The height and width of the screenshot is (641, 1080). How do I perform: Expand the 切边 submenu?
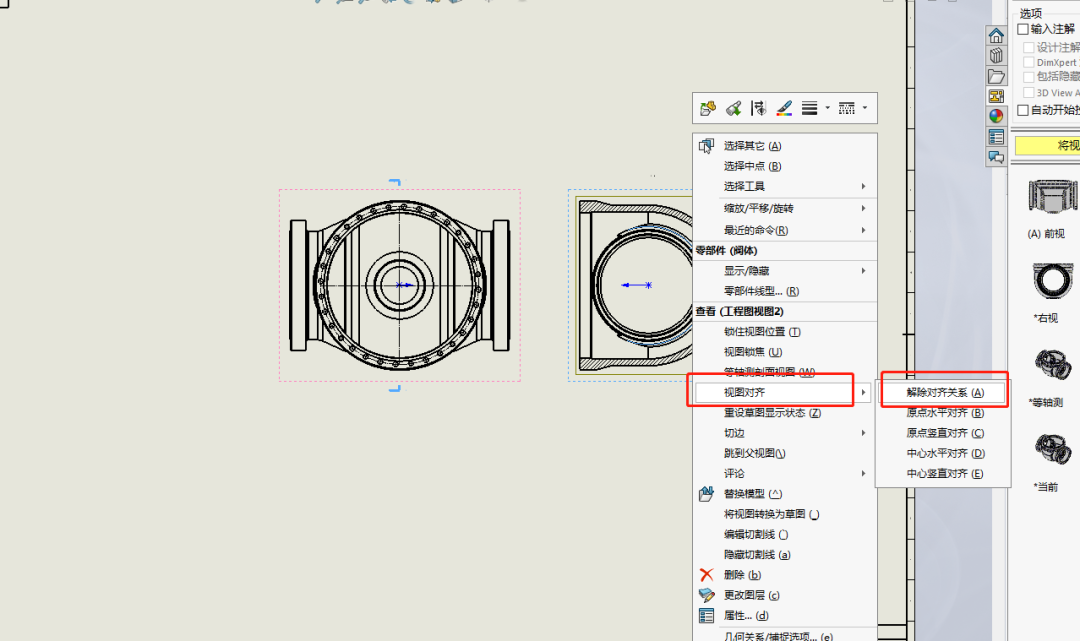point(734,432)
